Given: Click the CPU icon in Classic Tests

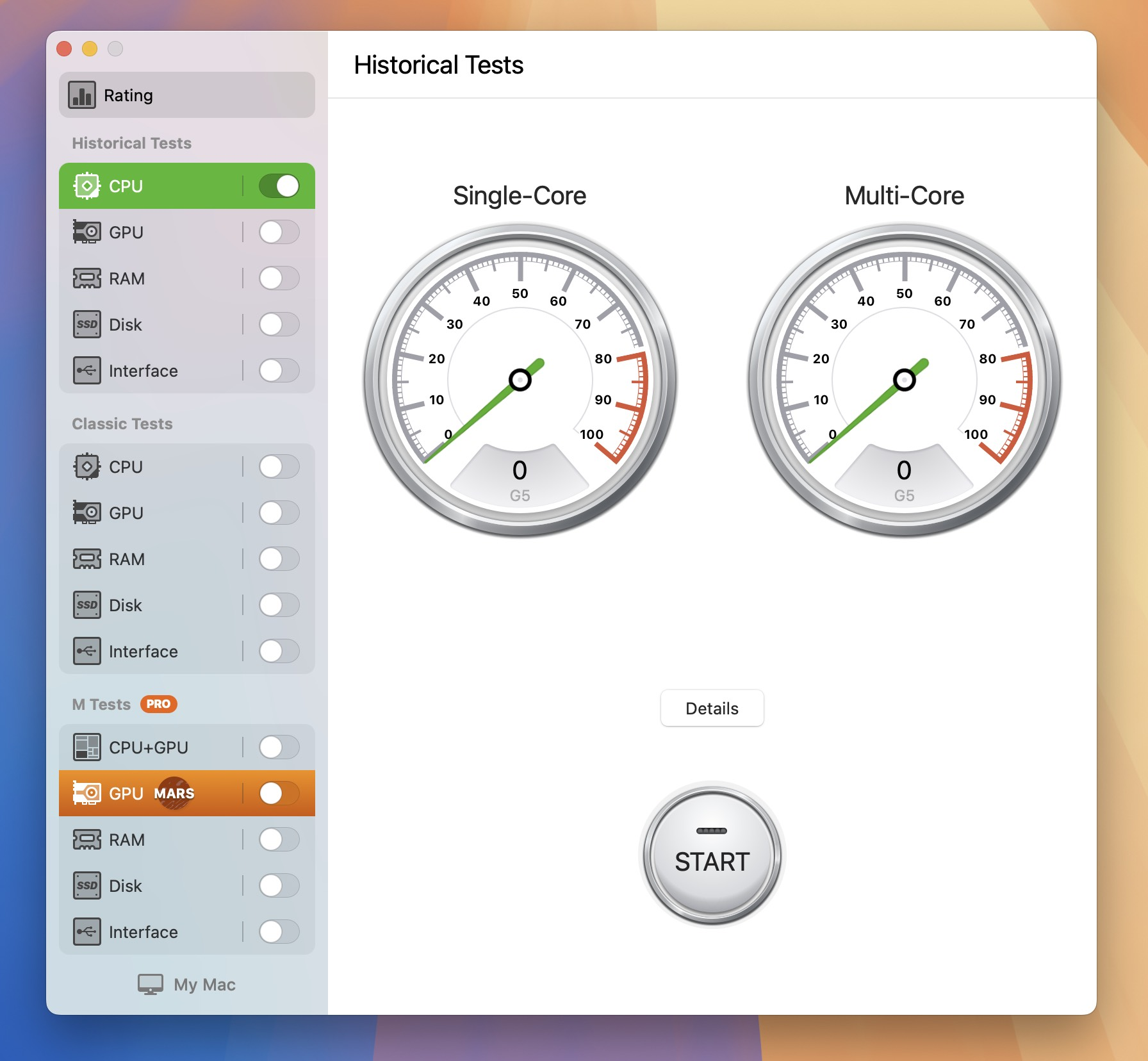Looking at the screenshot, I should [x=86, y=466].
